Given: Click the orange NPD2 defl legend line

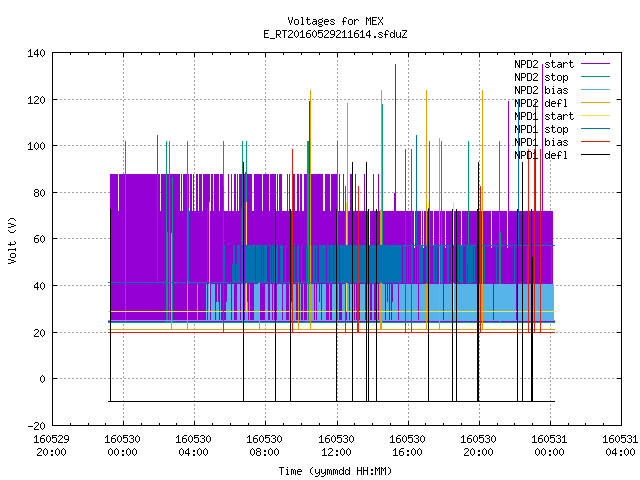Looking at the screenshot, I should coord(595,103).
